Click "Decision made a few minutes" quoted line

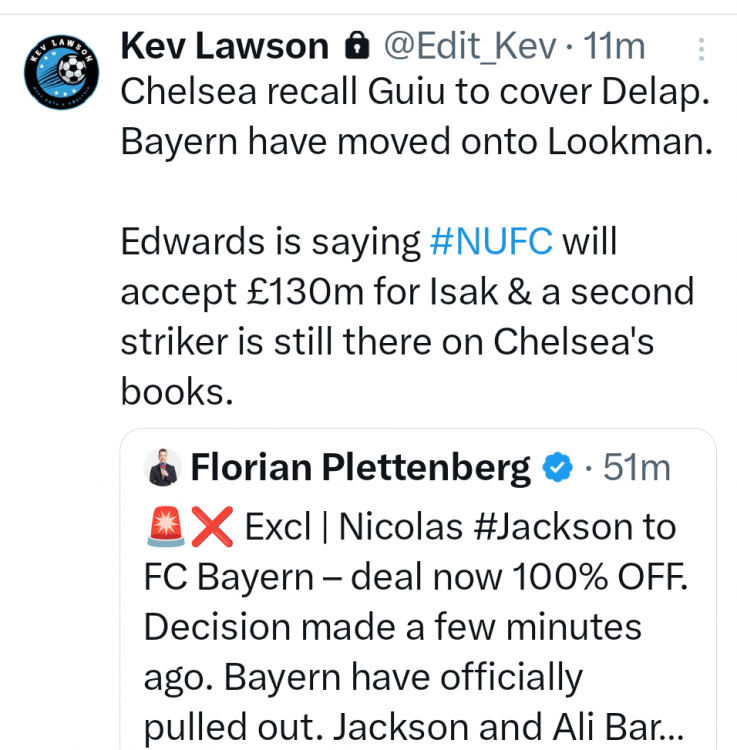(392, 627)
